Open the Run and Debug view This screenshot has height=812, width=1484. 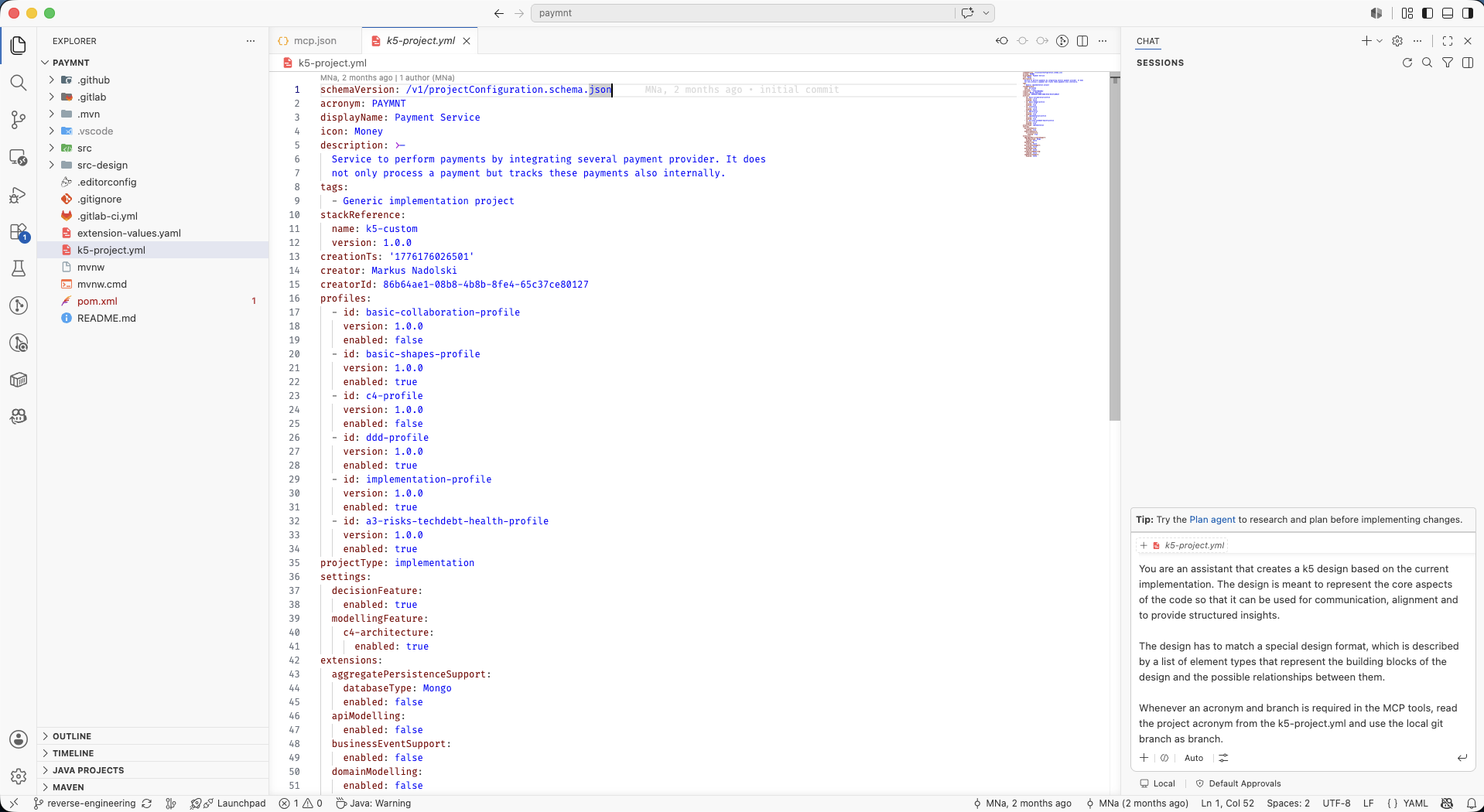19,195
